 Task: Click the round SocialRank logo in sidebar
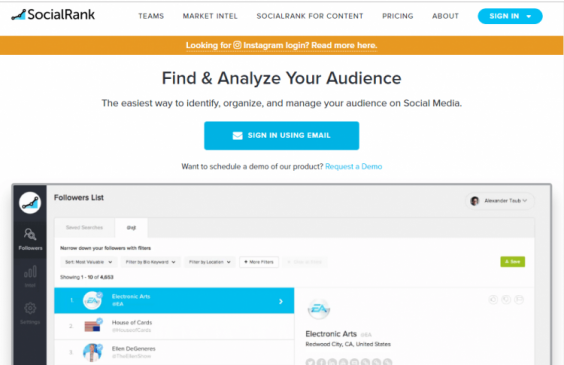click(30, 203)
